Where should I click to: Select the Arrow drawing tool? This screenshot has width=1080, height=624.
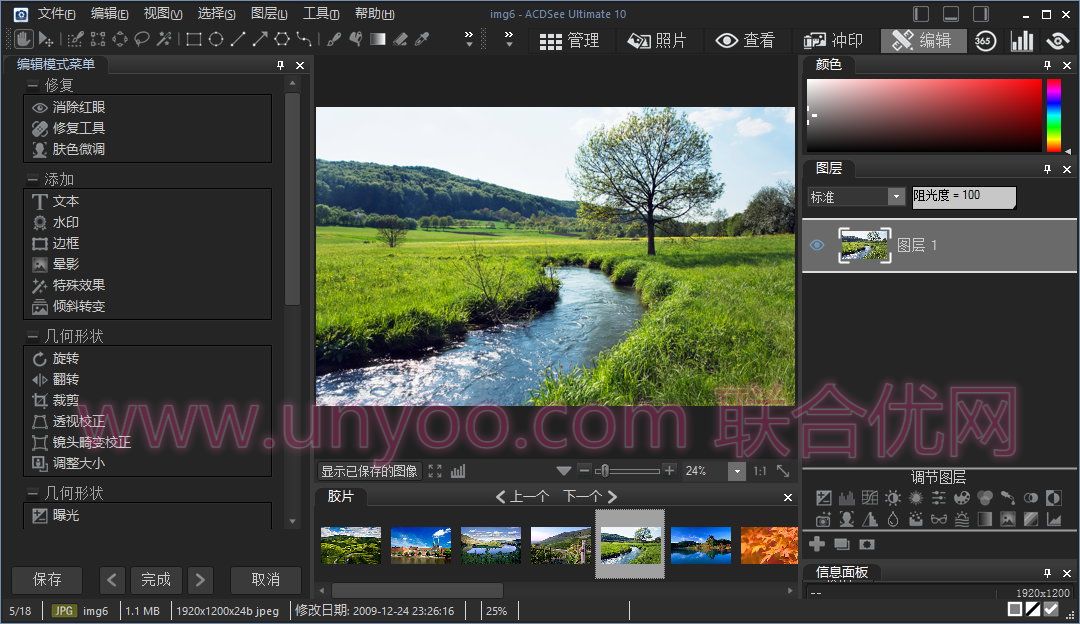point(260,39)
